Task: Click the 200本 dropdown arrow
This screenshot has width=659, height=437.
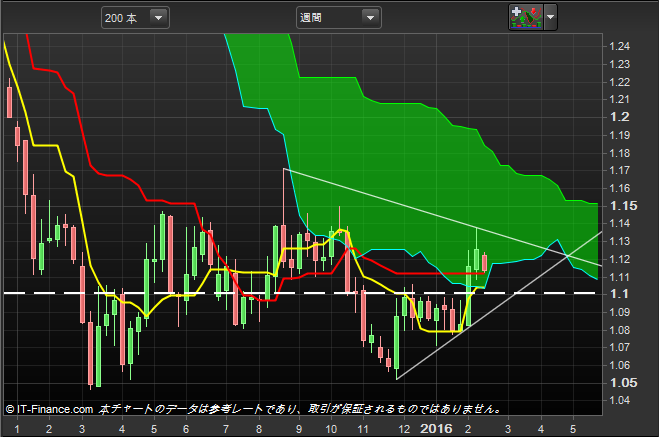Action: pos(158,18)
